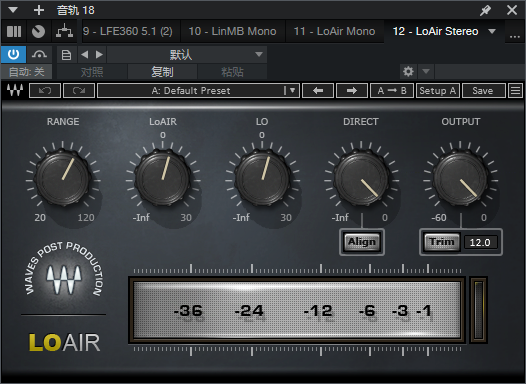526x384 pixels.
Task: Click the LO gain knob
Action: [x=262, y=177]
